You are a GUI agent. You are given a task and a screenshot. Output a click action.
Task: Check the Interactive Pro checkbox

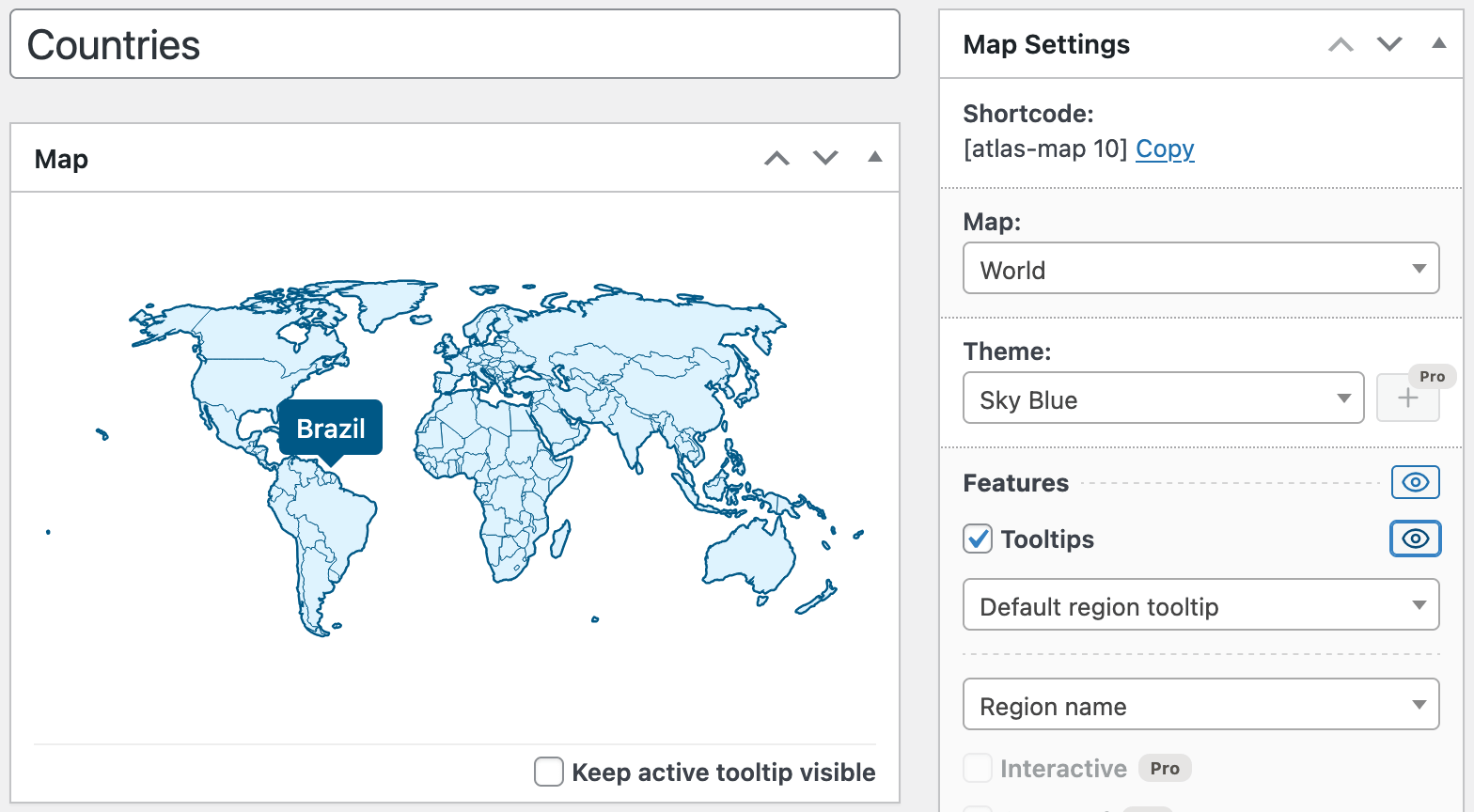pos(978,768)
